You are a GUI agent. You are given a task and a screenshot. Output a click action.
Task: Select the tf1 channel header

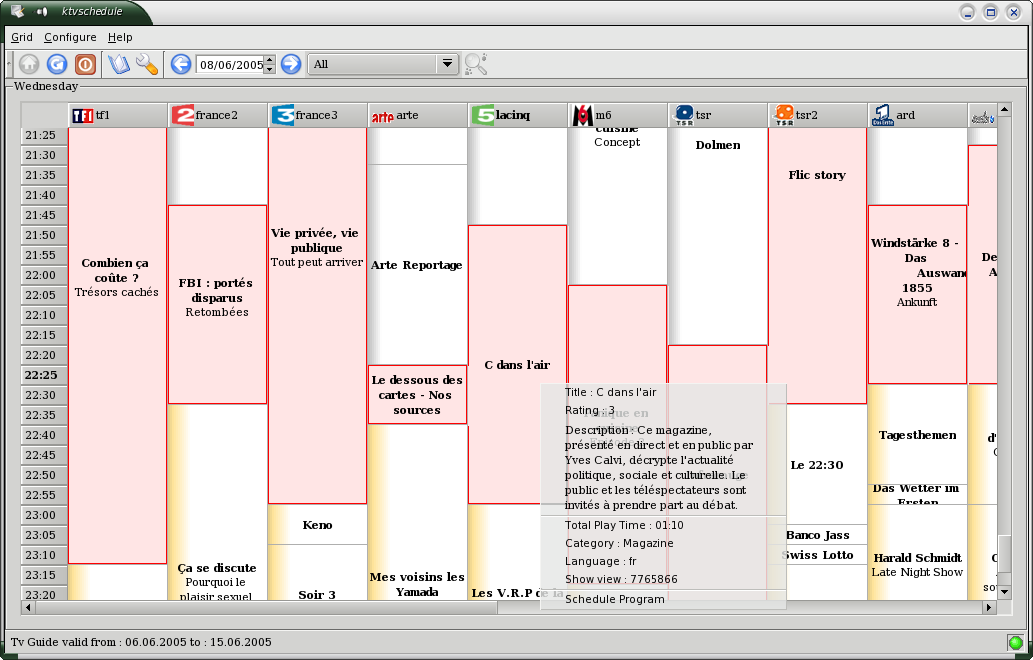tap(118, 115)
